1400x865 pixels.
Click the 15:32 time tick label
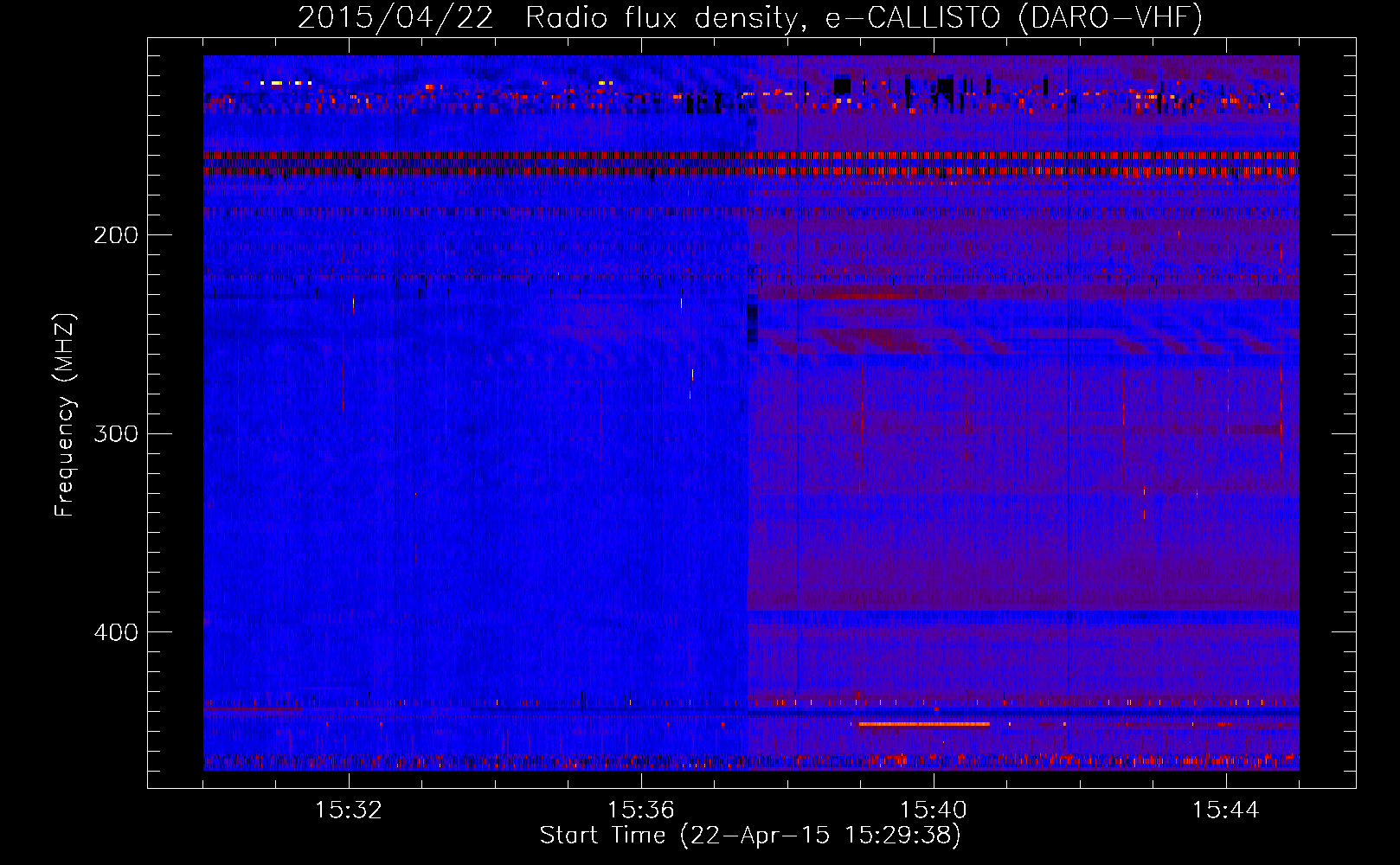point(349,811)
